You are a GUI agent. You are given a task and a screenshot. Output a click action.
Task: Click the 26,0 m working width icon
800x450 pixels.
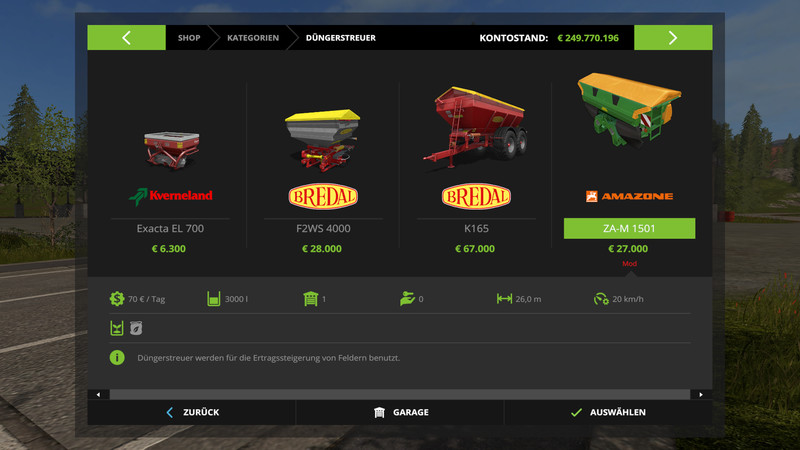[504, 298]
